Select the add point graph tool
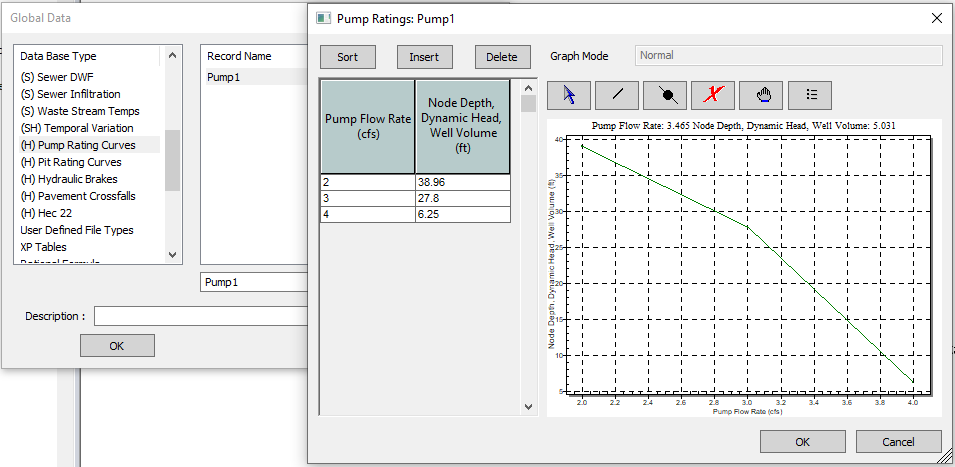Screen dimensions: 955x467 (x=665, y=95)
